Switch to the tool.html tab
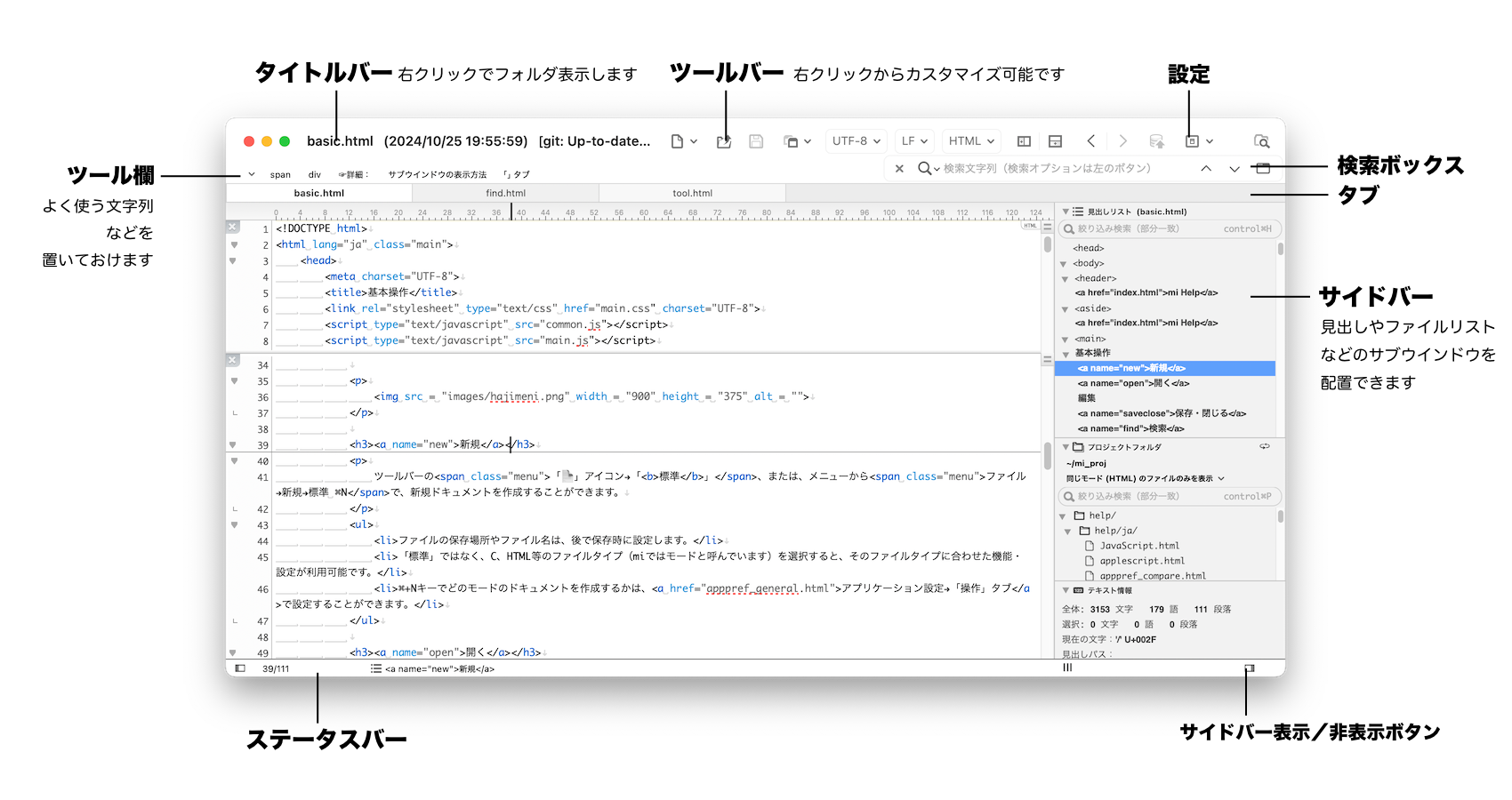The image size is (1512, 800). pyautogui.click(x=692, y=193)
